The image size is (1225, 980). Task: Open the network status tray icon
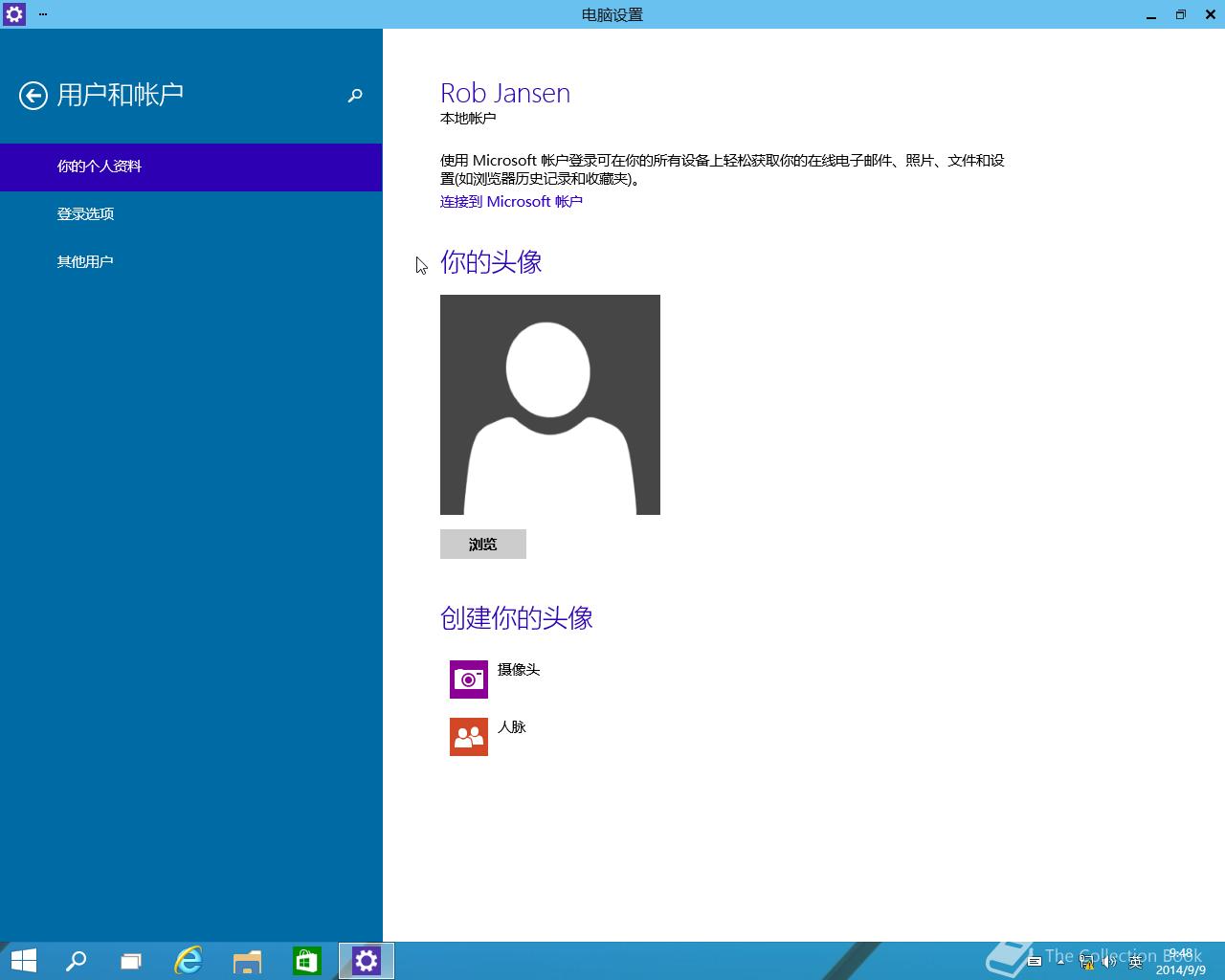tap(1086, 962)
